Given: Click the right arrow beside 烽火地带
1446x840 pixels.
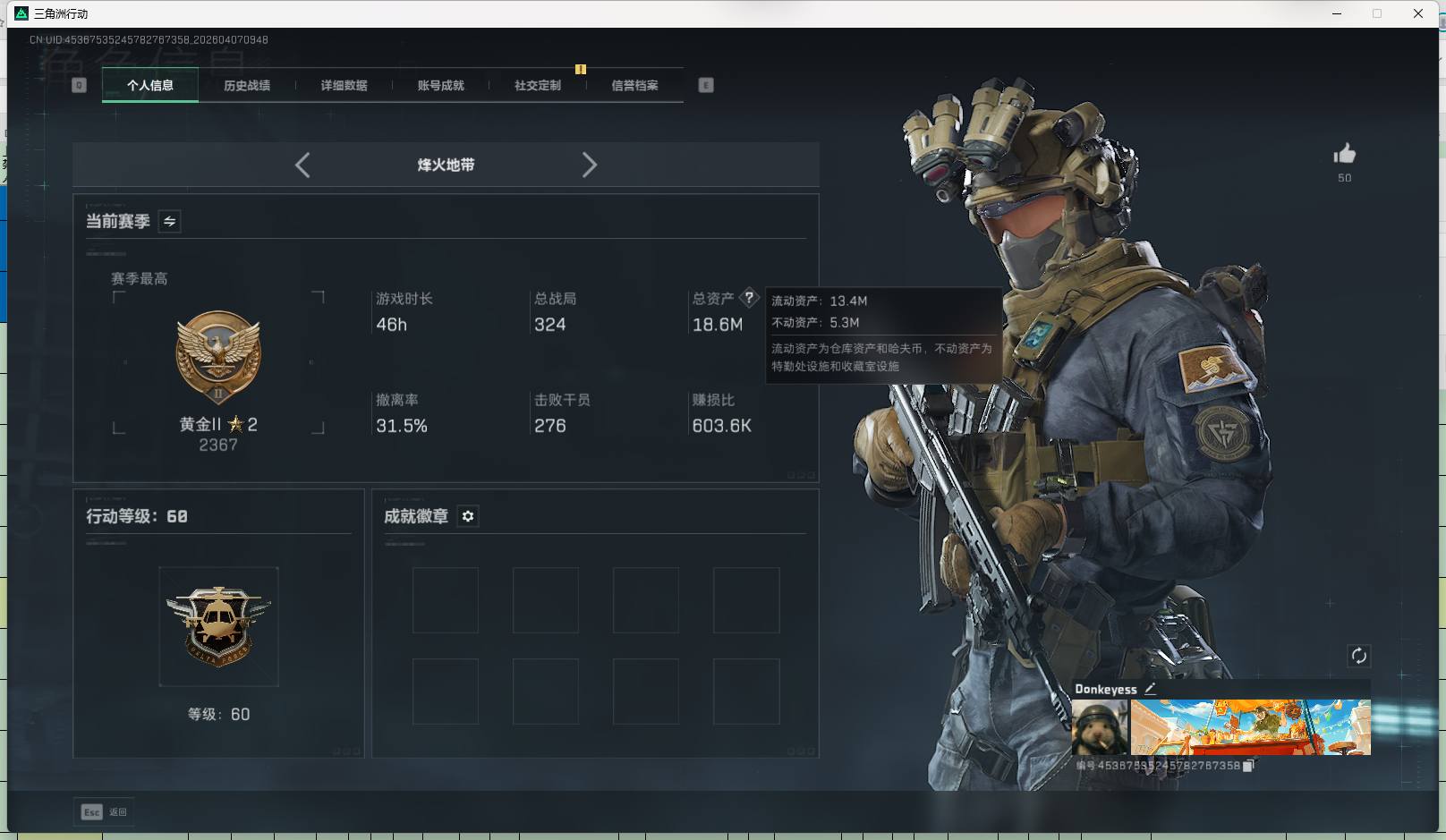Looking at the screenshot, I should click(x=590, y=165).
